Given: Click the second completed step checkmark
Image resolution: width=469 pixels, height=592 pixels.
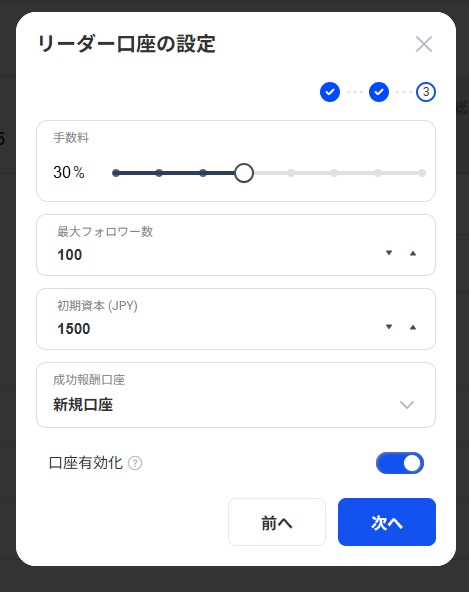Looking at the screenshot, I should [x=379, y=92].
